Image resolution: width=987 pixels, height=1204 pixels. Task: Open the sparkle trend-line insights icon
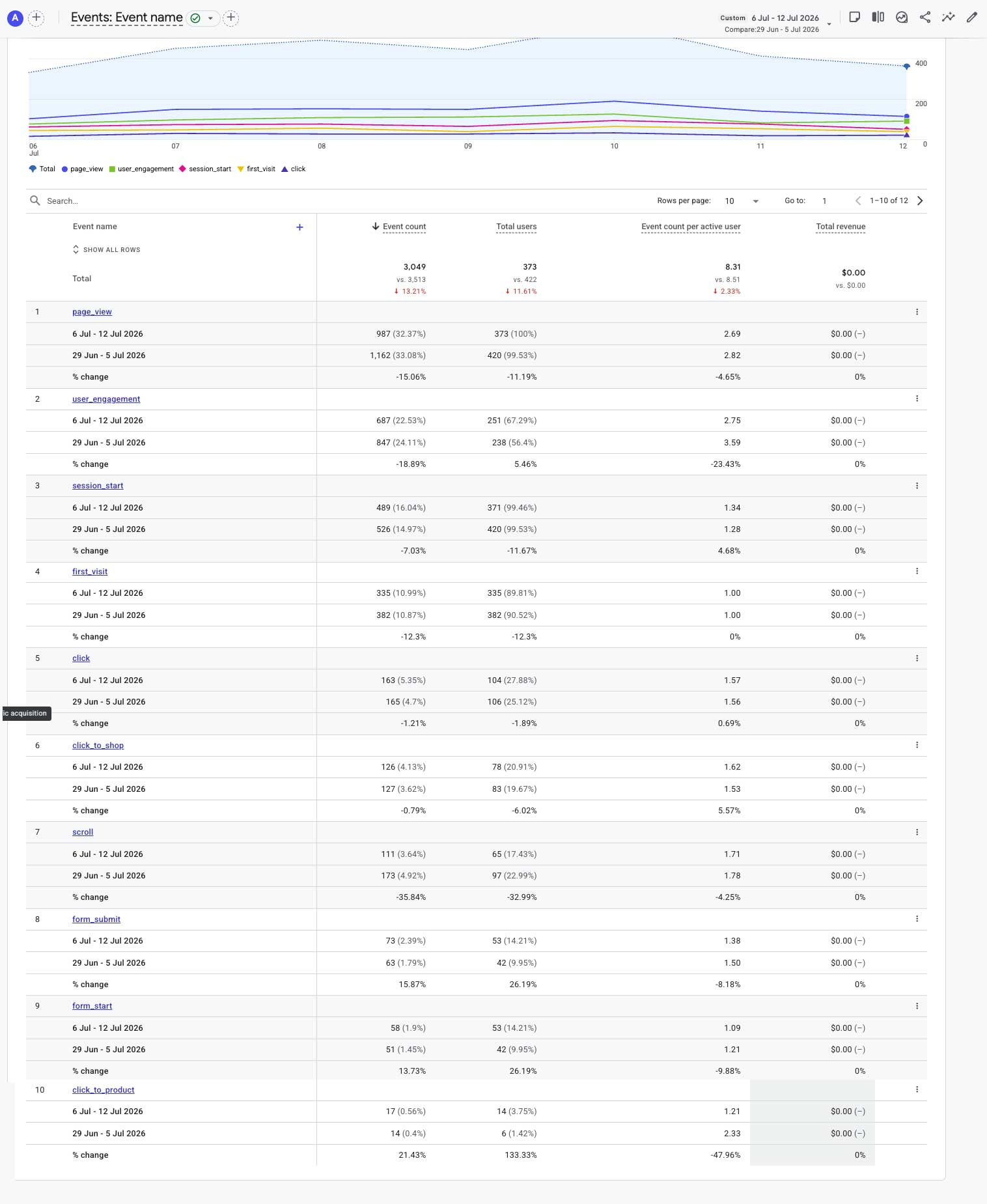point(949,18)
